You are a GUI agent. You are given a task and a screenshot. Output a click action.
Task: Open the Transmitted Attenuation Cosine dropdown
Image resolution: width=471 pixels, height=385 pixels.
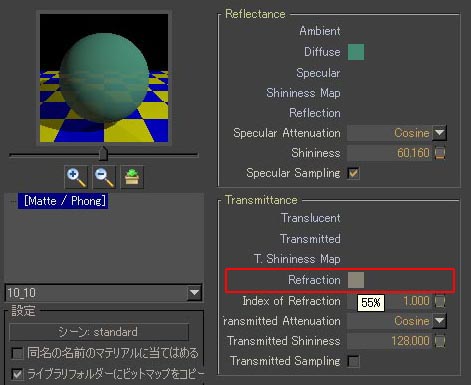click(x=440, y=321)
